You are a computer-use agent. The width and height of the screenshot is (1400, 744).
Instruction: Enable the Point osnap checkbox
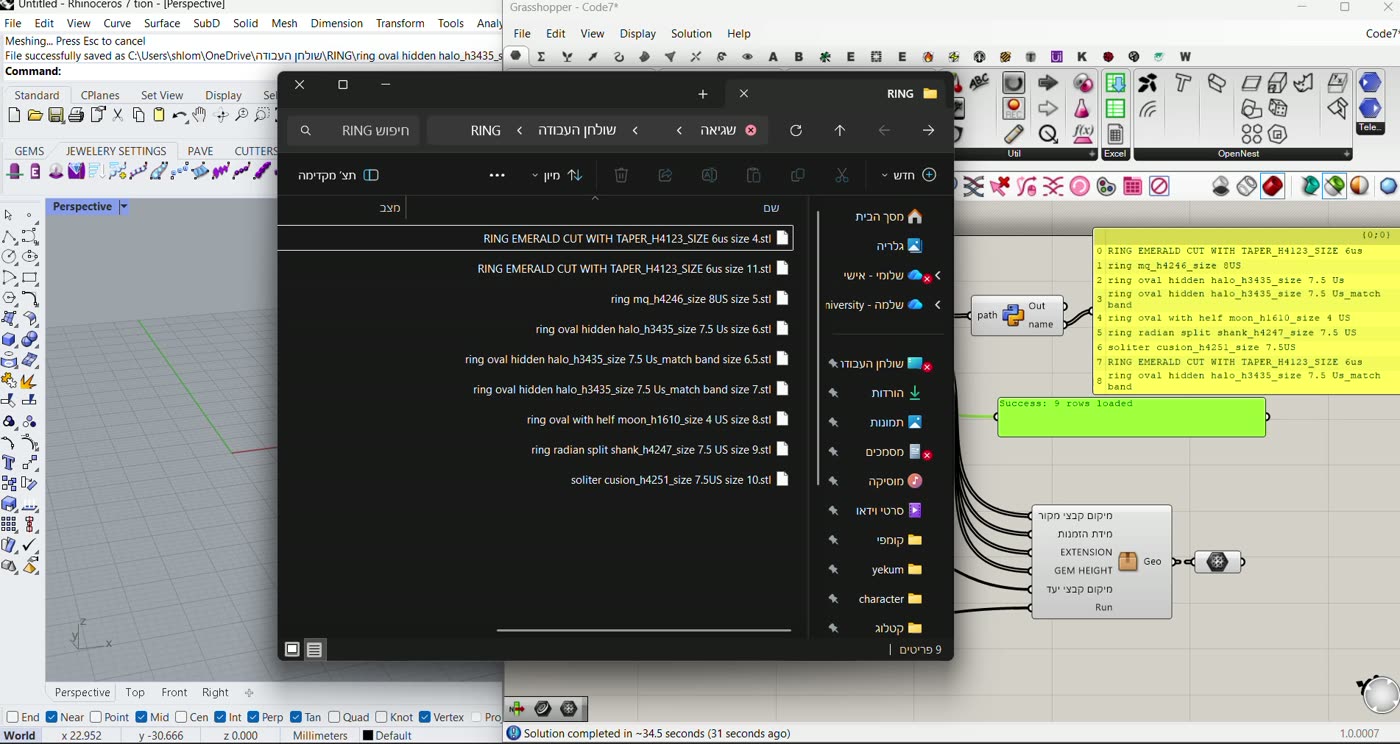pyautogui.click(x=96, y=717)
